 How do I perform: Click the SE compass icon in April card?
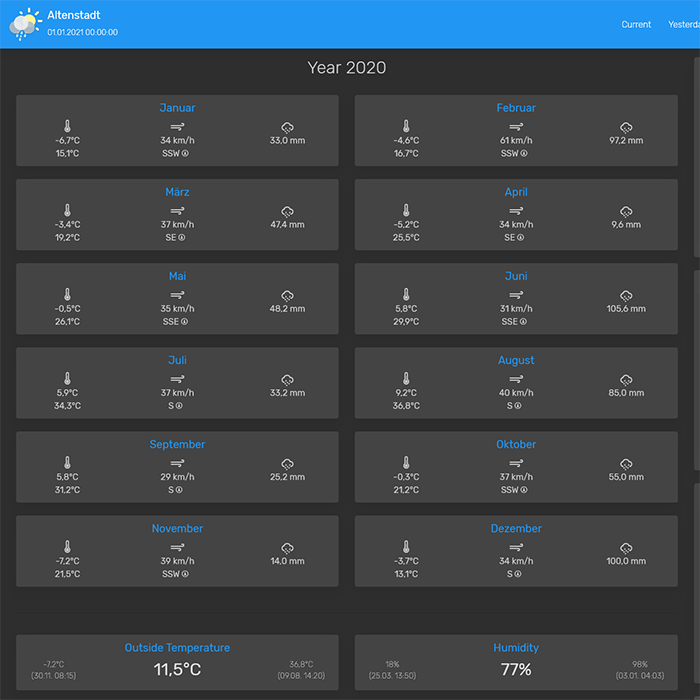[x=521, y=238]
